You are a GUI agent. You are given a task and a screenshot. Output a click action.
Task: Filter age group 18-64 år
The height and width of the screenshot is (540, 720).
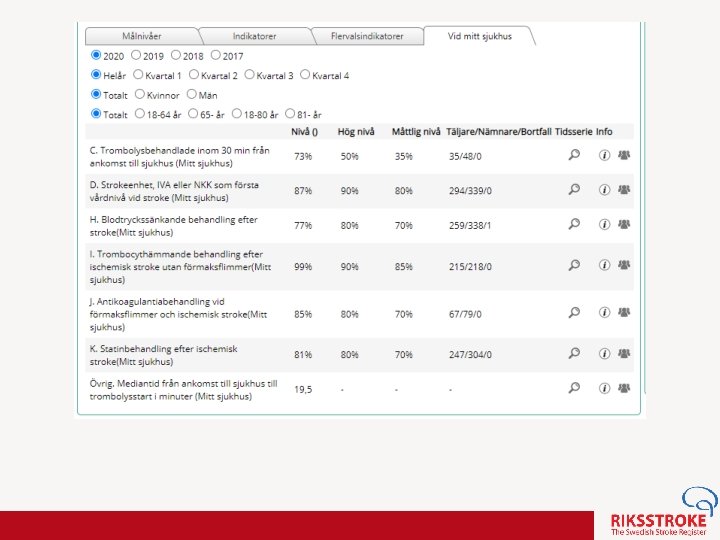[140, 113]
